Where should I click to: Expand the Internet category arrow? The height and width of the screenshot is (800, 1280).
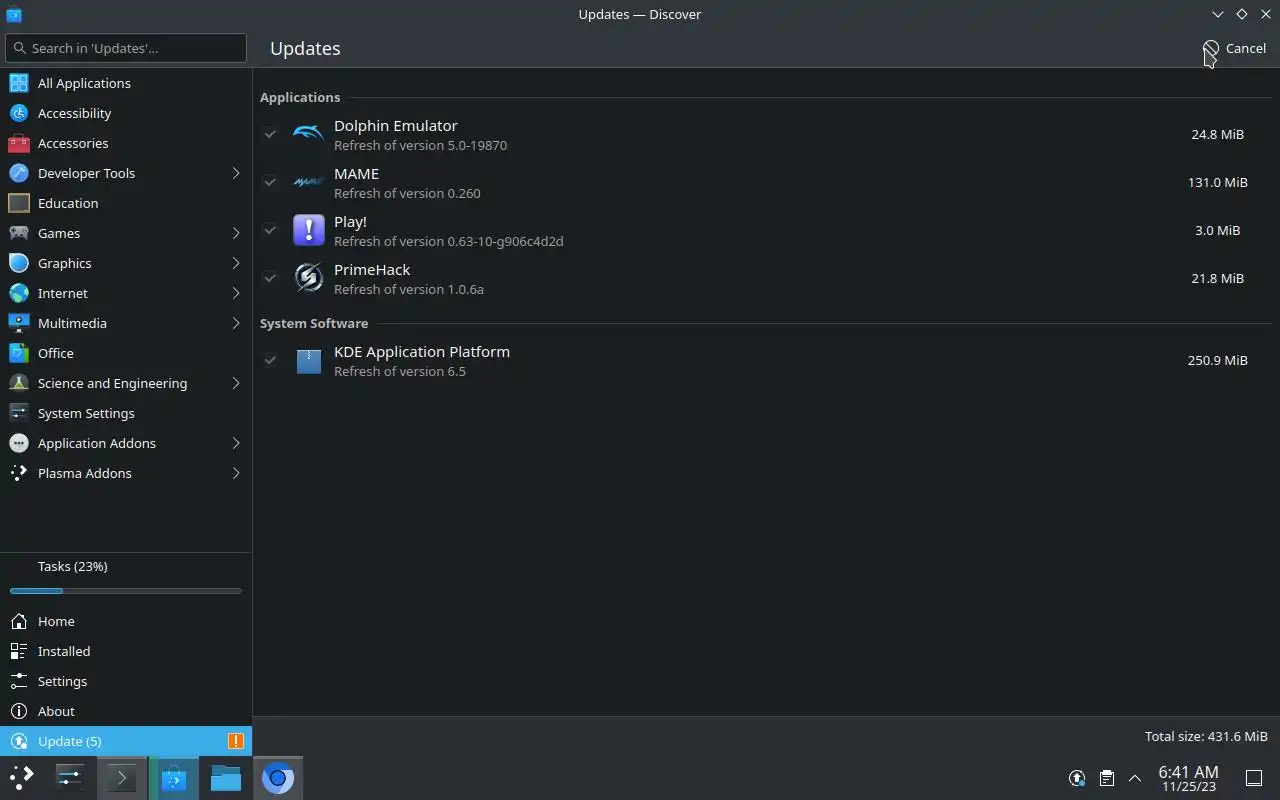[x=236, y=293]
